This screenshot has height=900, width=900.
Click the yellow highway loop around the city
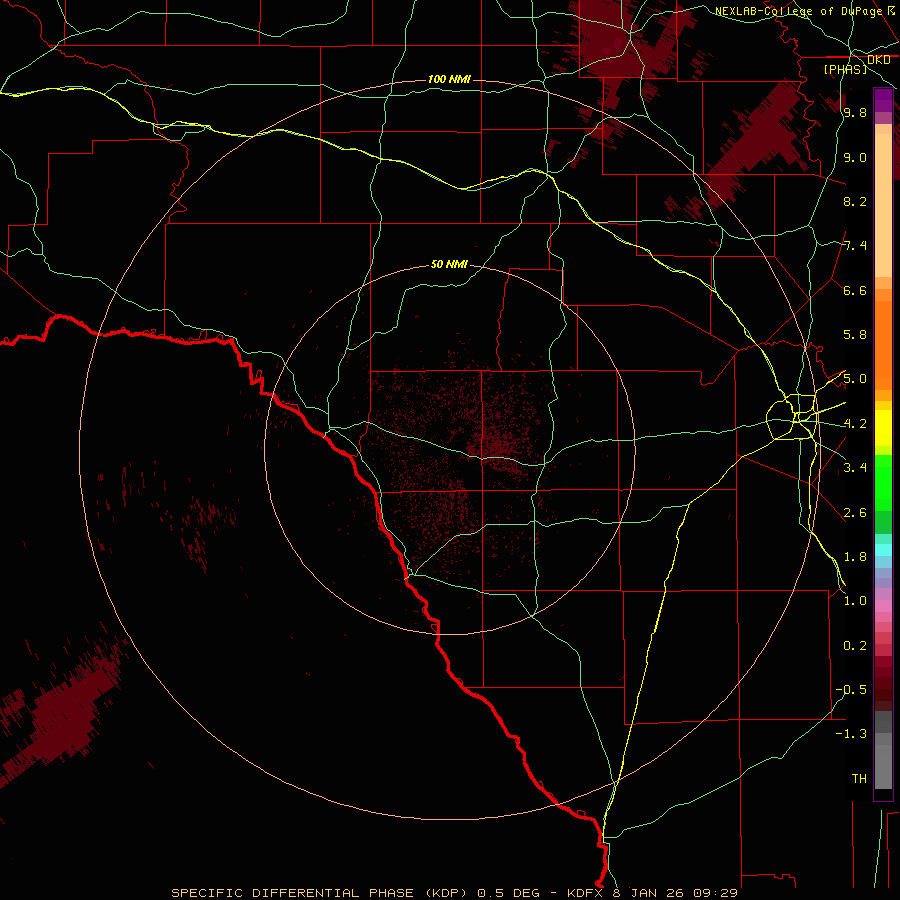[792, 417]
